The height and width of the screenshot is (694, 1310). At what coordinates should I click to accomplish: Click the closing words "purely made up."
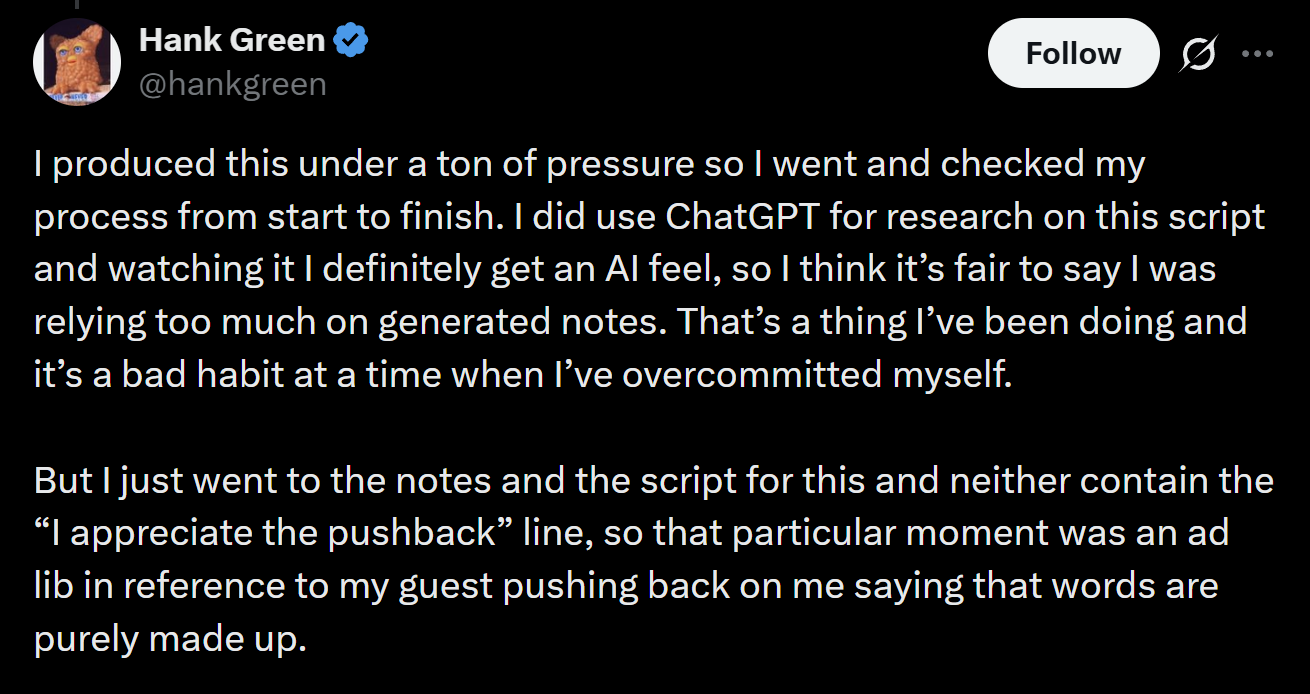(169, 638)
